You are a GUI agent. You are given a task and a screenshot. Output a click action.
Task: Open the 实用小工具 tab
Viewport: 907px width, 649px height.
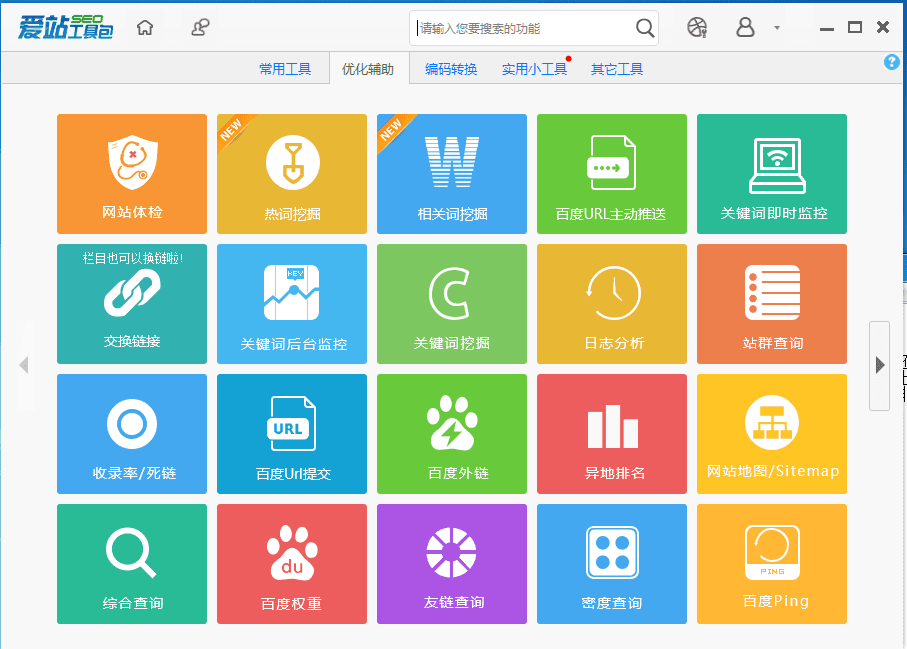pos(534,69)
